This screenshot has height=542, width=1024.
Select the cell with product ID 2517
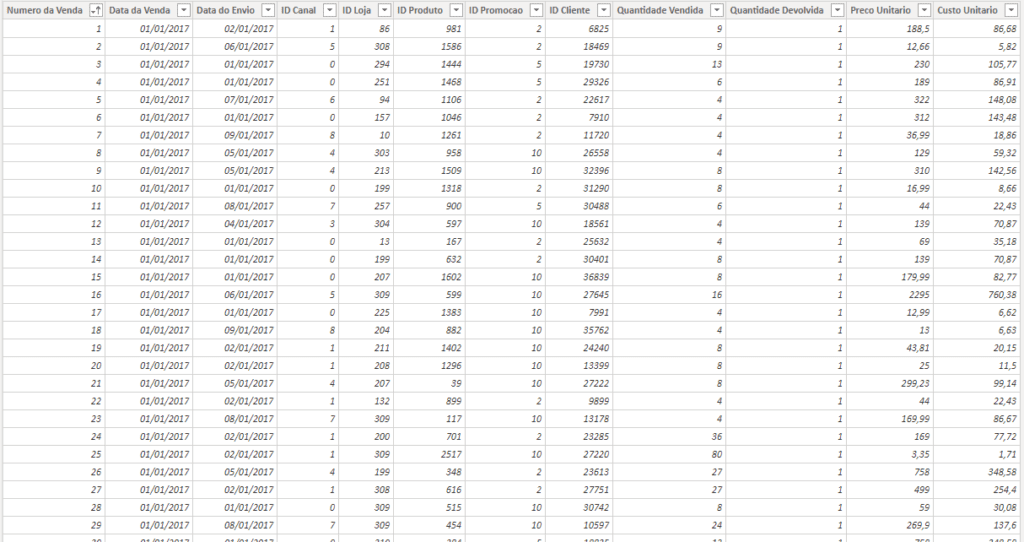coord(429,454)
